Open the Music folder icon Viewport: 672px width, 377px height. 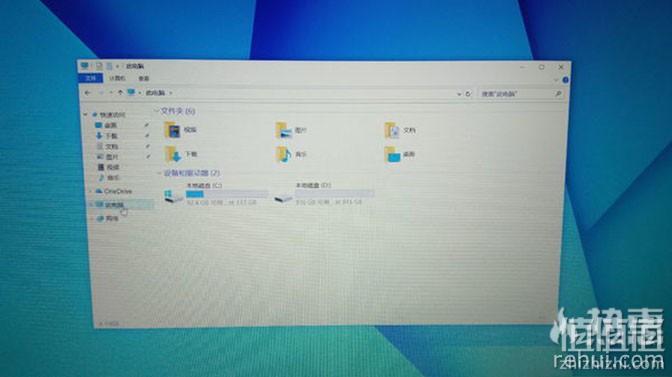[x=284, y=154]
